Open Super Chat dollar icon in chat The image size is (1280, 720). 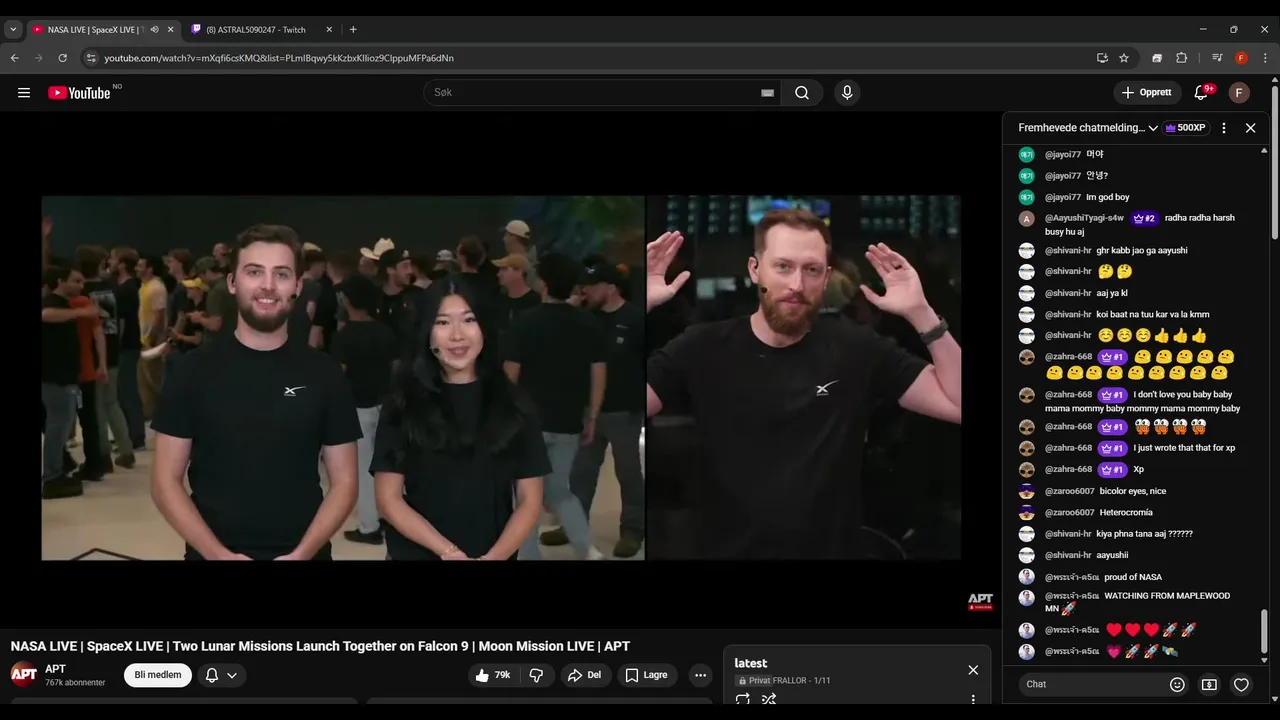[1209, 685]
